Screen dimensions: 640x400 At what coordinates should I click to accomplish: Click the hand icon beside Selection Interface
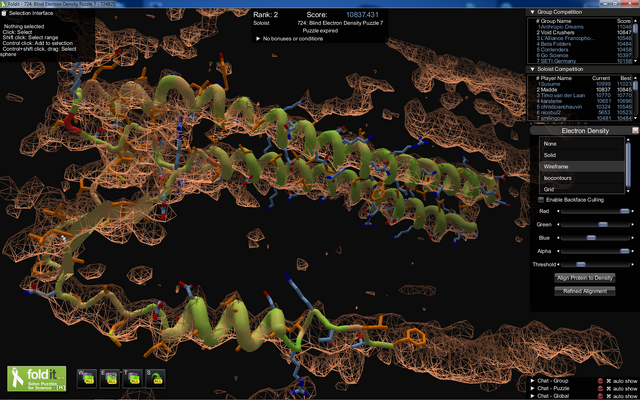pyautogui.click(x=4, y=13)
